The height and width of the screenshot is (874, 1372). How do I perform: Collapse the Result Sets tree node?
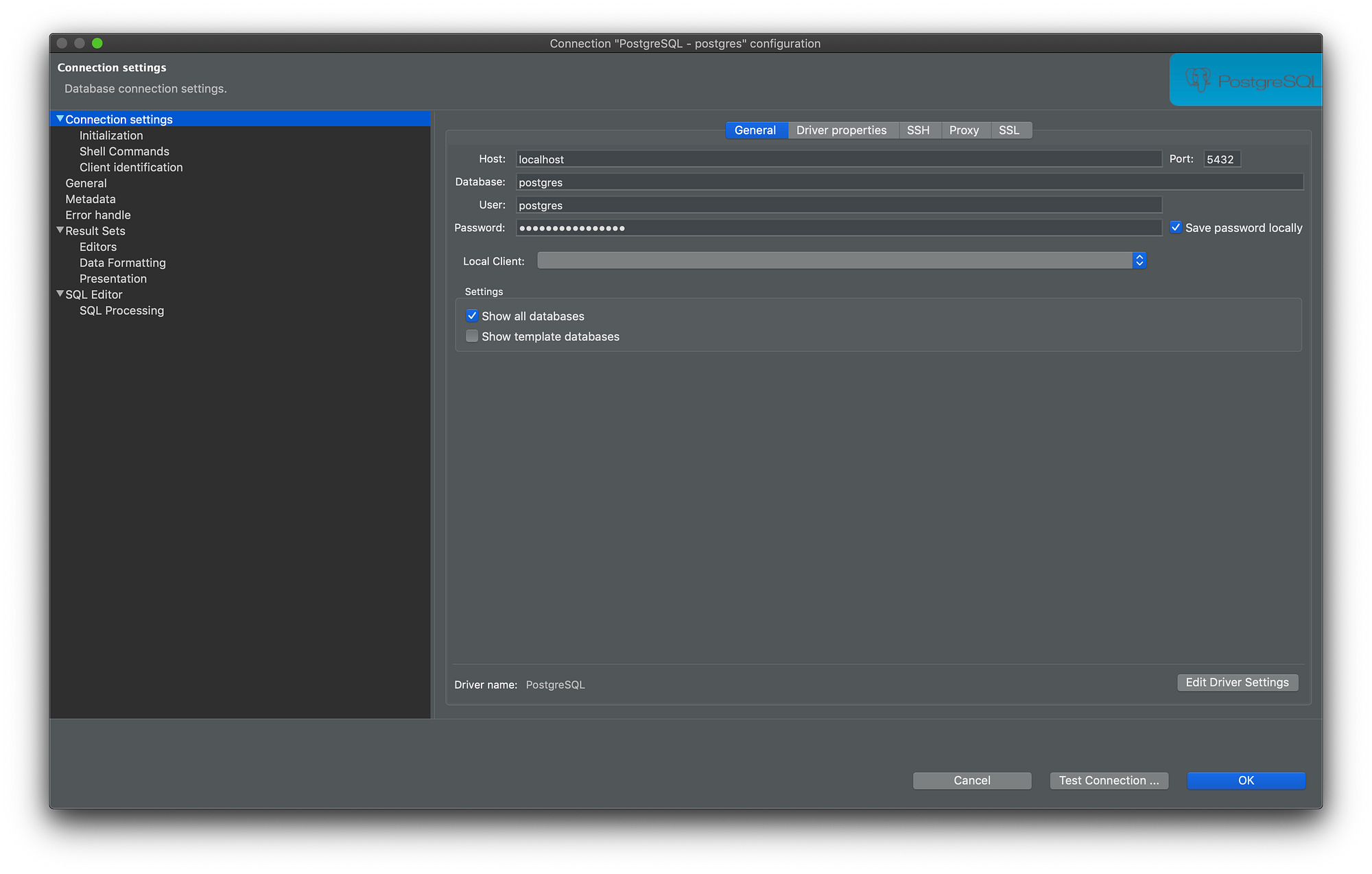point(60,231)
